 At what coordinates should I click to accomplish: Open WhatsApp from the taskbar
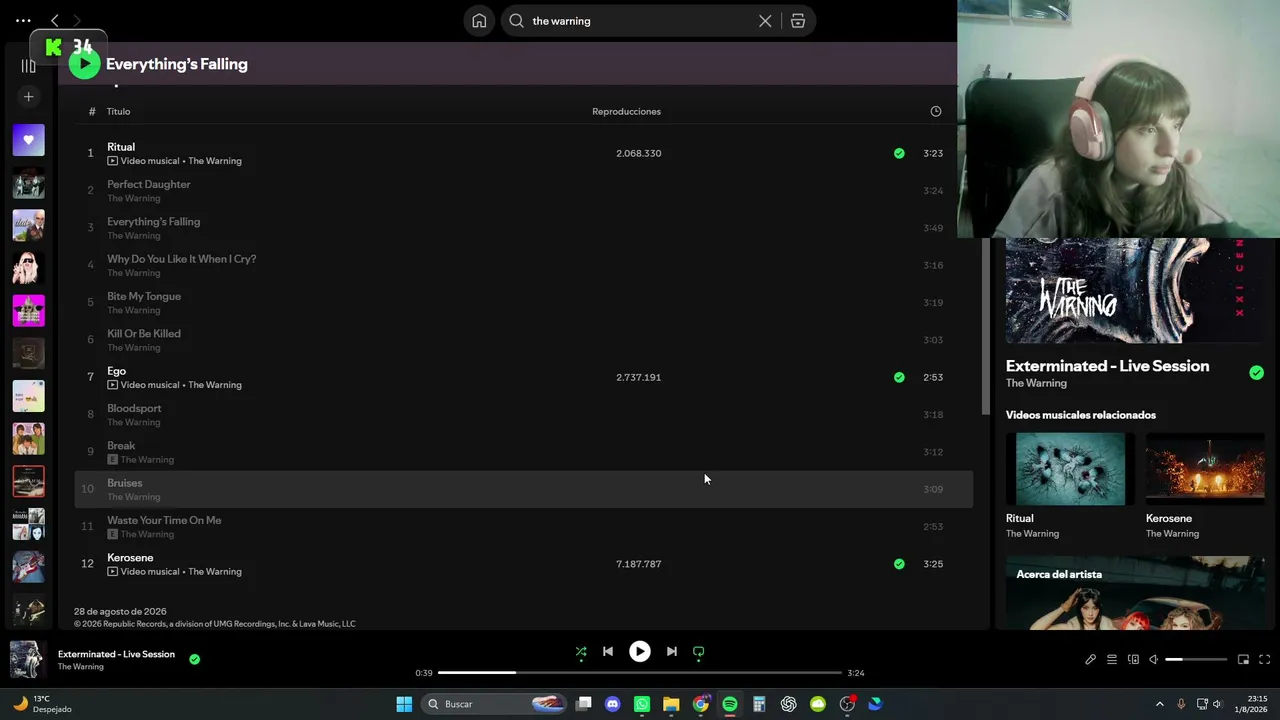coord(642,704)
